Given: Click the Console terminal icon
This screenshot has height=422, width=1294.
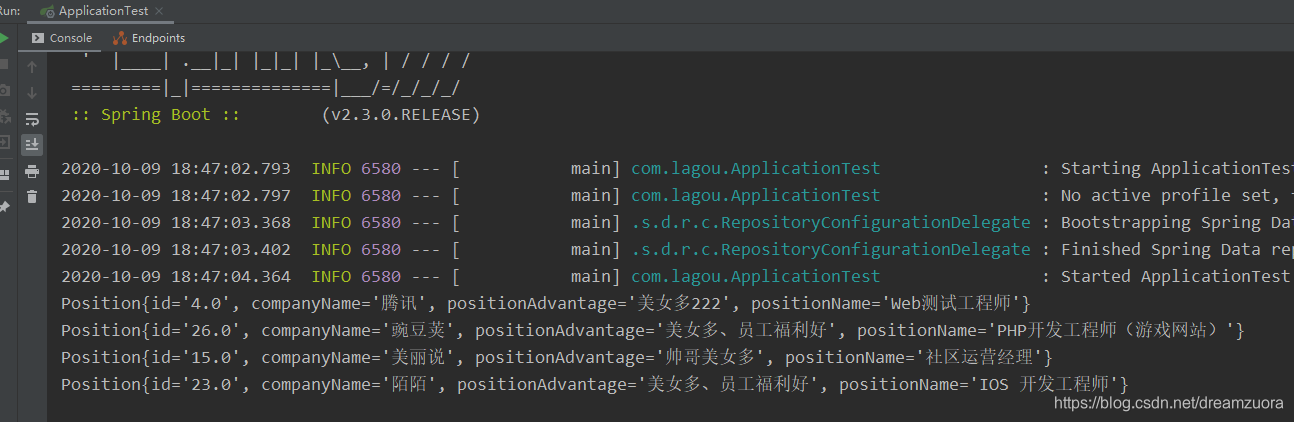Looking at the screenshot, I should tap(38, 38).
